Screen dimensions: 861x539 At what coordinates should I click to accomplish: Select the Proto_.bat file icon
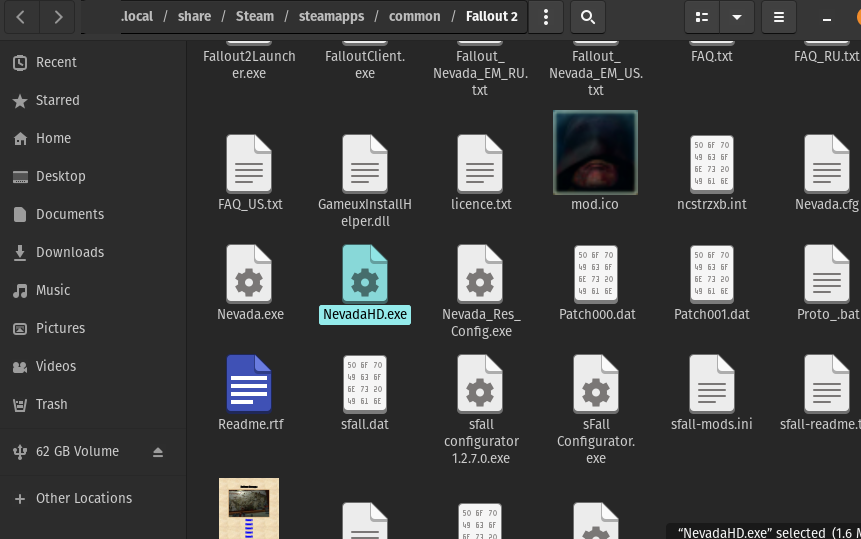pos(827,273)
